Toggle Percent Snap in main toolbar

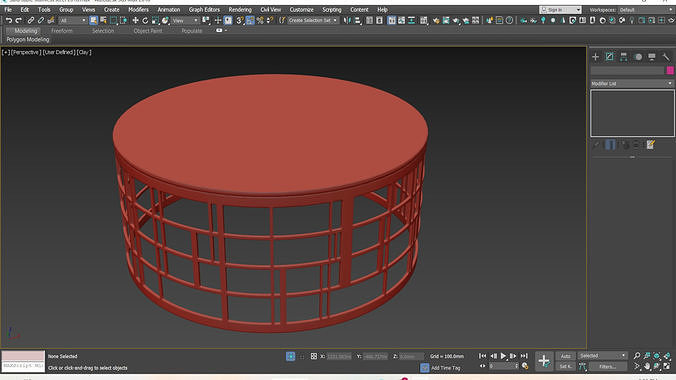point(260,20)
